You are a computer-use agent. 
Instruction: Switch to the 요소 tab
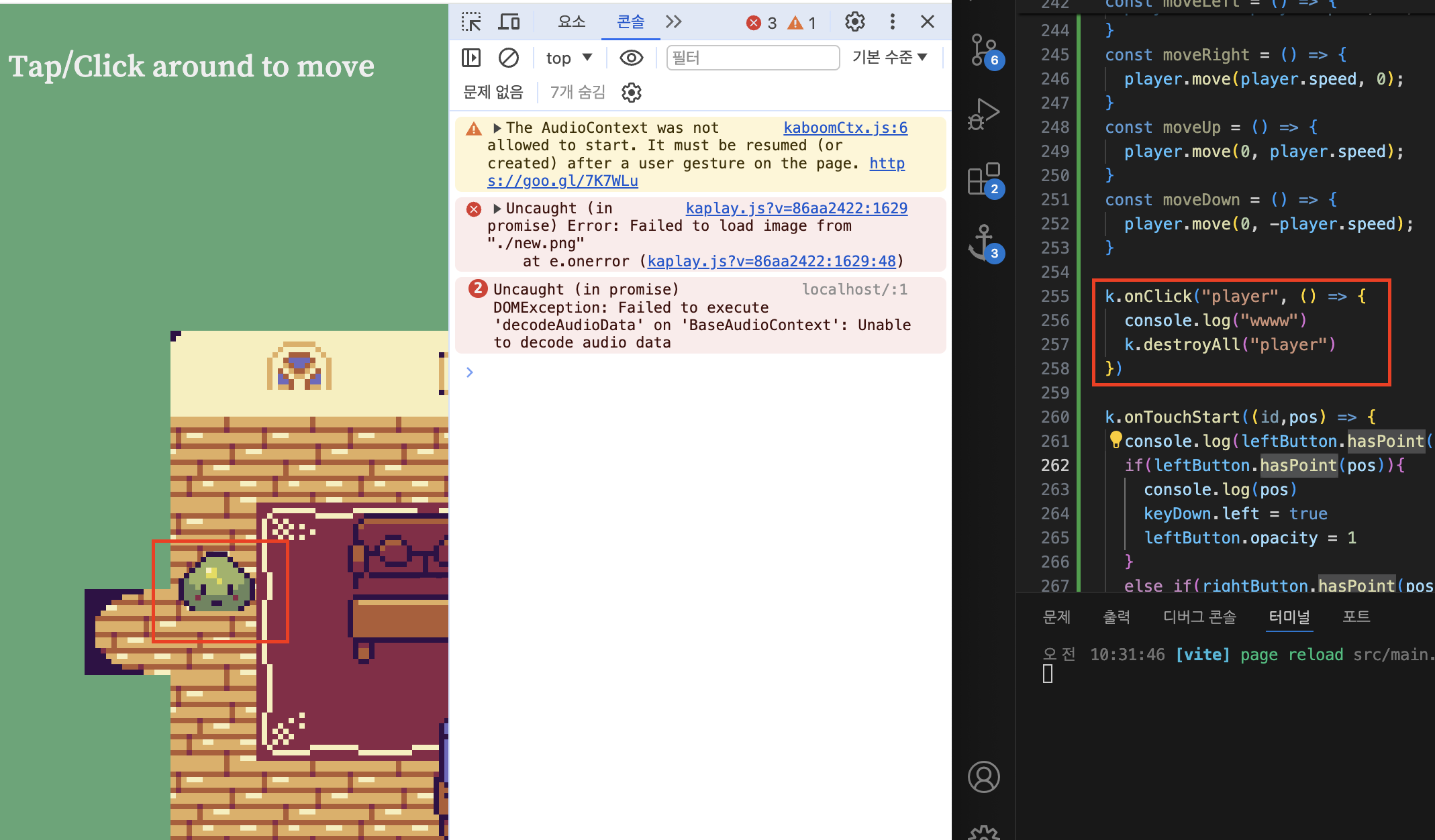pos(571,22)
